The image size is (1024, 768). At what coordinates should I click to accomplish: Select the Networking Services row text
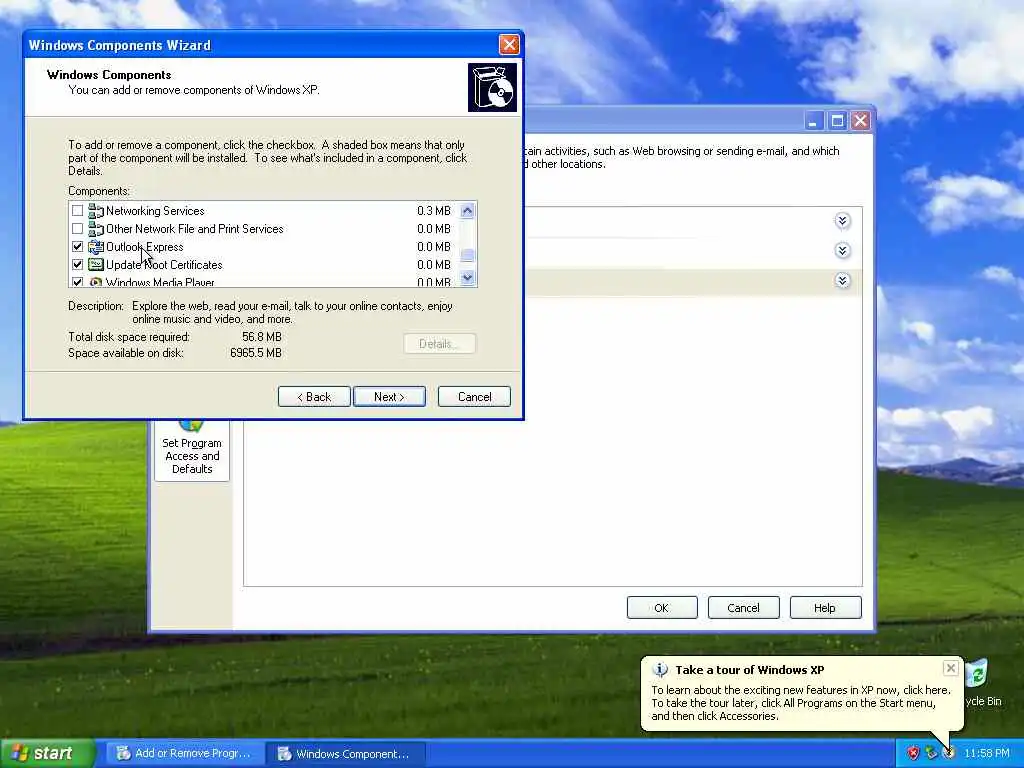pyautogui.click(x=155, y=211)
